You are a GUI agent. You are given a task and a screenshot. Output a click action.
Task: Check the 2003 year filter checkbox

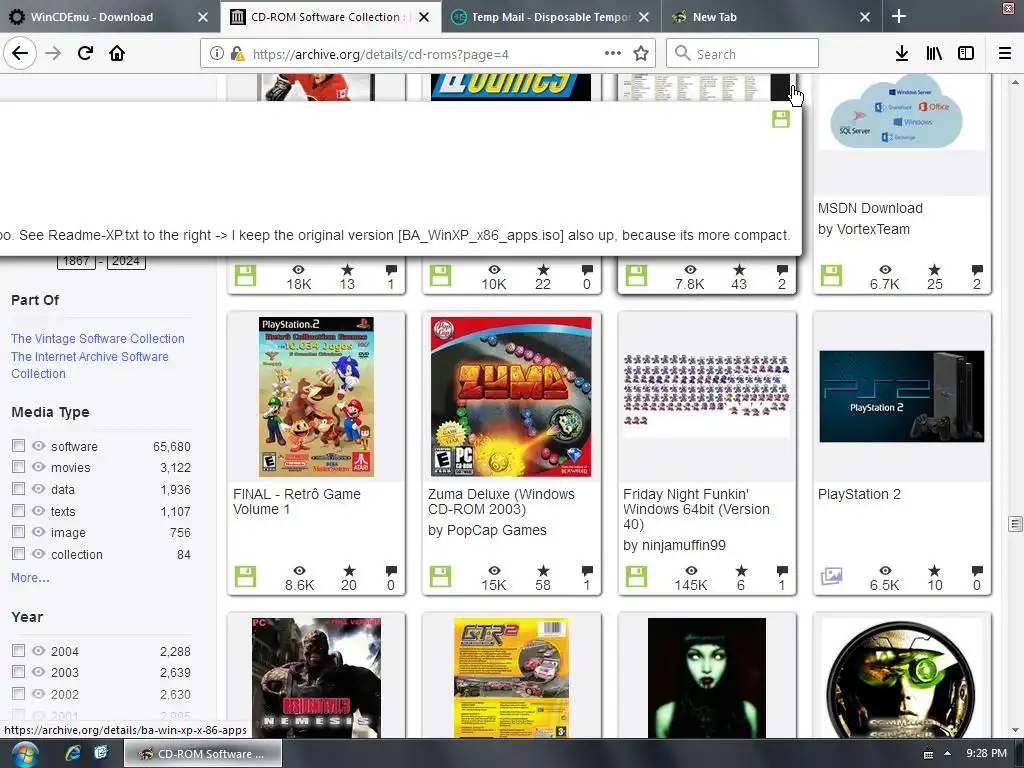18,671
